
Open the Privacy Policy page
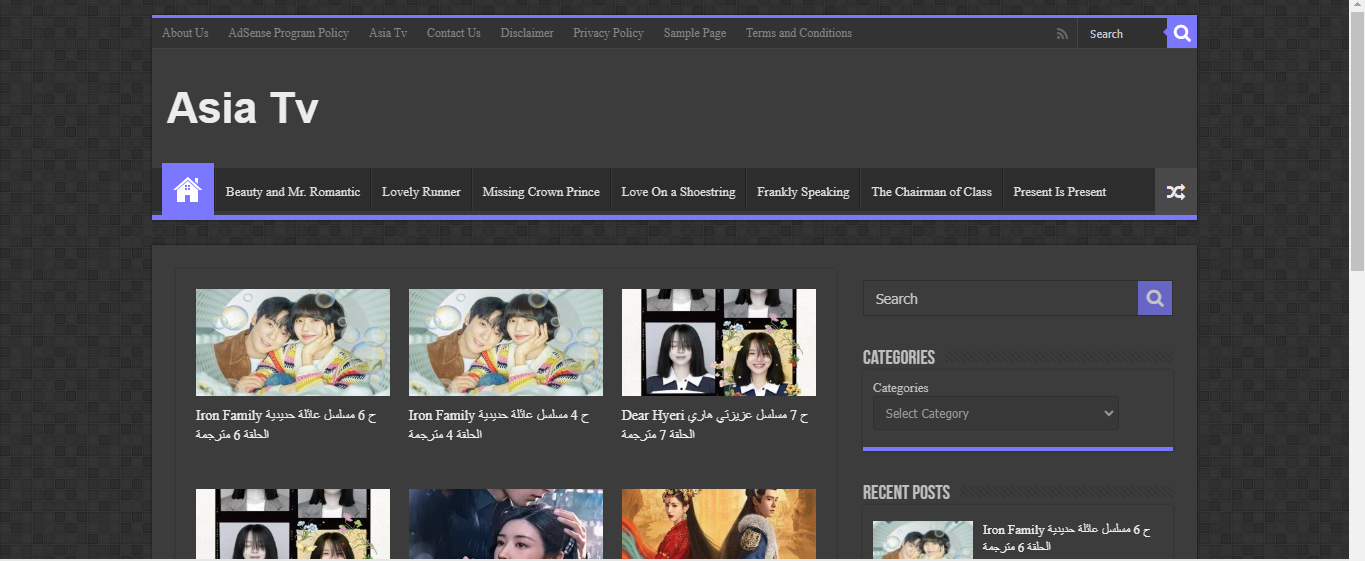pos(608,33)
